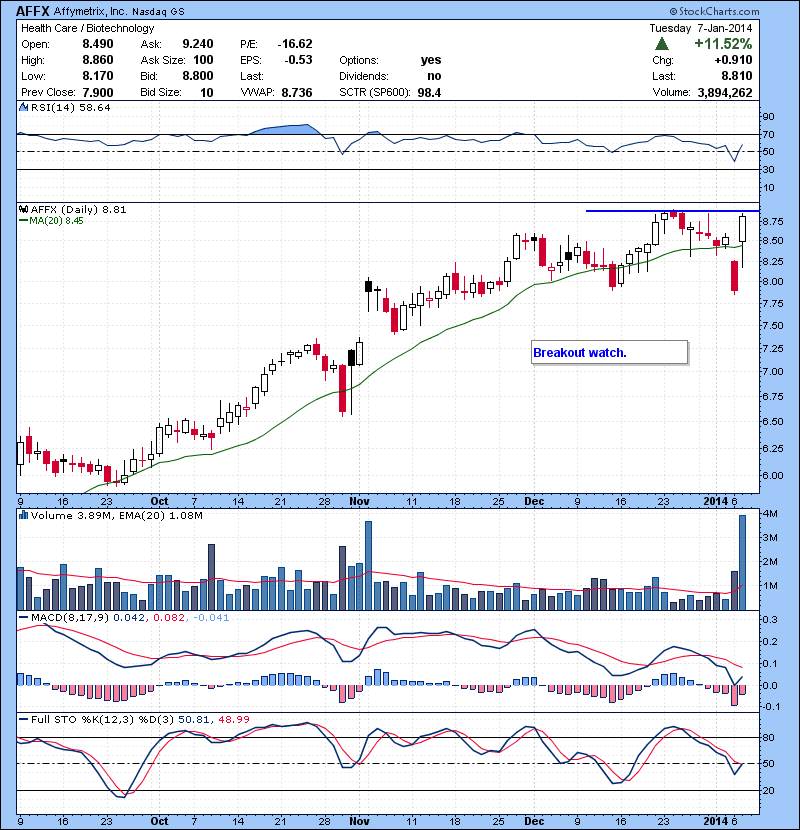The image size is (800, 830).
Task: Click the Open price 8.490 value
Action: pos(97,44)
